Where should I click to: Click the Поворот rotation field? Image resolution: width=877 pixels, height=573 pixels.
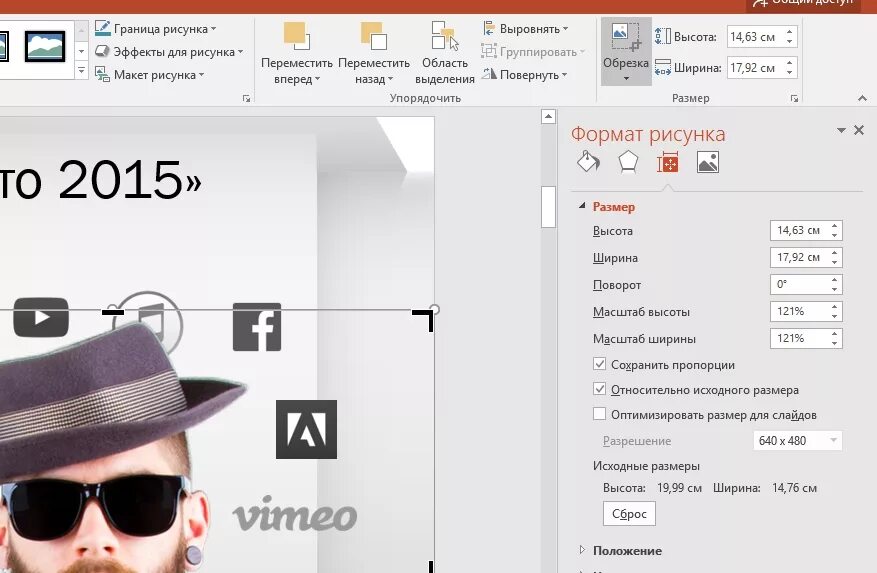799,284
